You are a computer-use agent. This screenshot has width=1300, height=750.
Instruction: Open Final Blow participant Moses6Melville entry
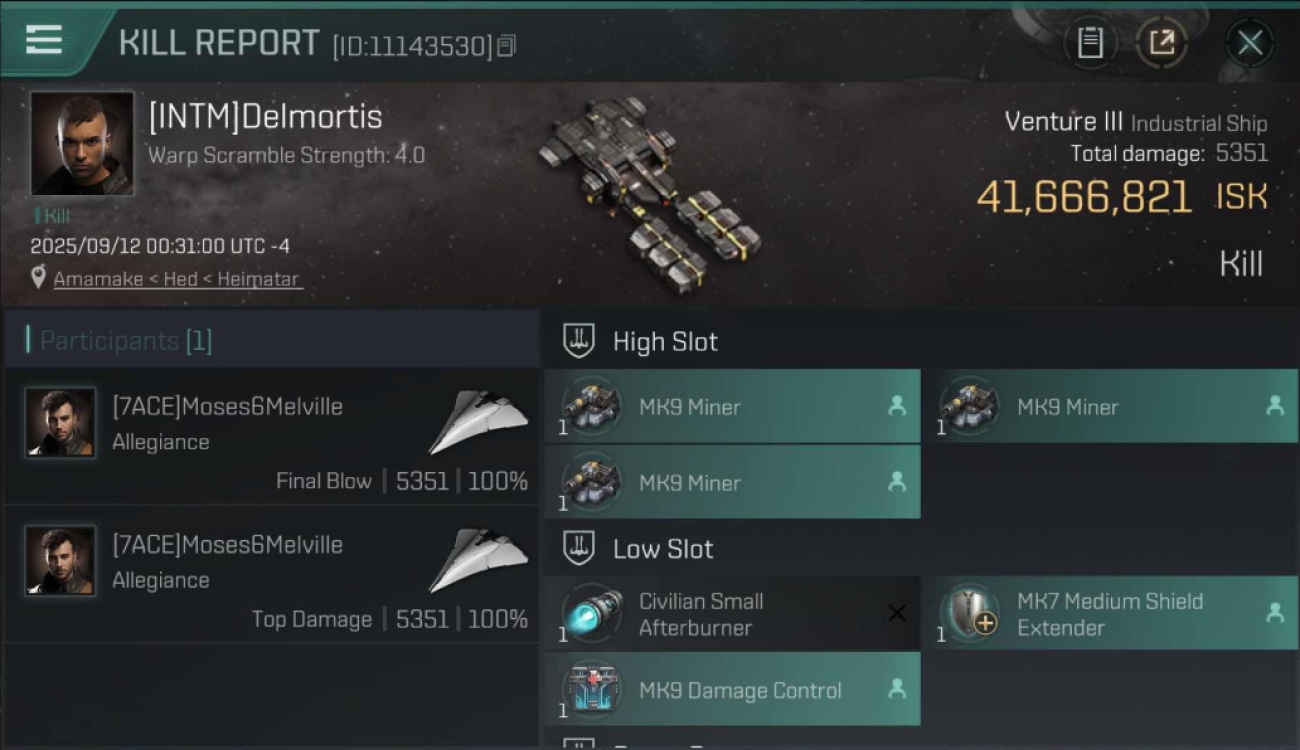[x=272, y=437]
